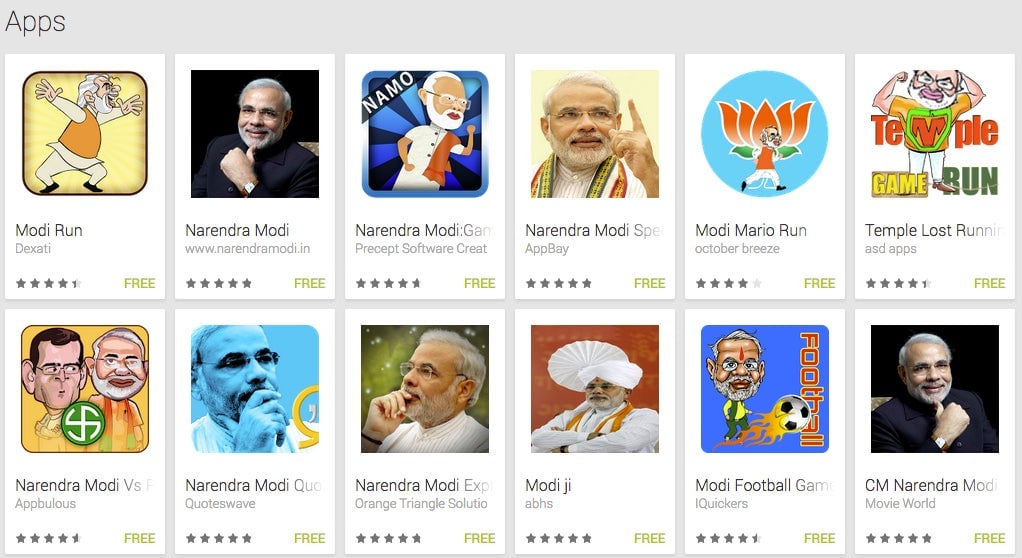Click the star rating of Modi ji

click(559, 538)
